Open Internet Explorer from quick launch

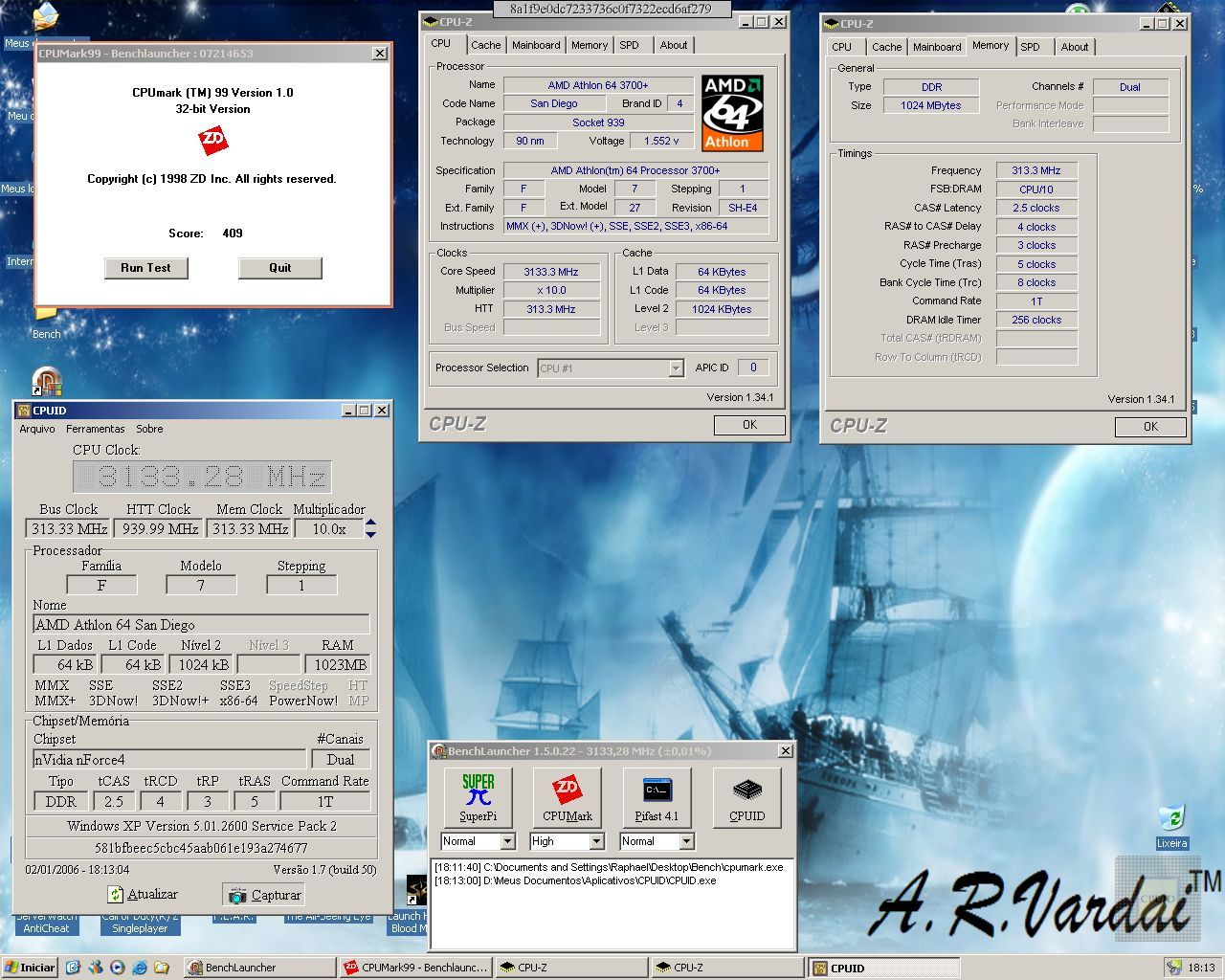coord(140,968)
